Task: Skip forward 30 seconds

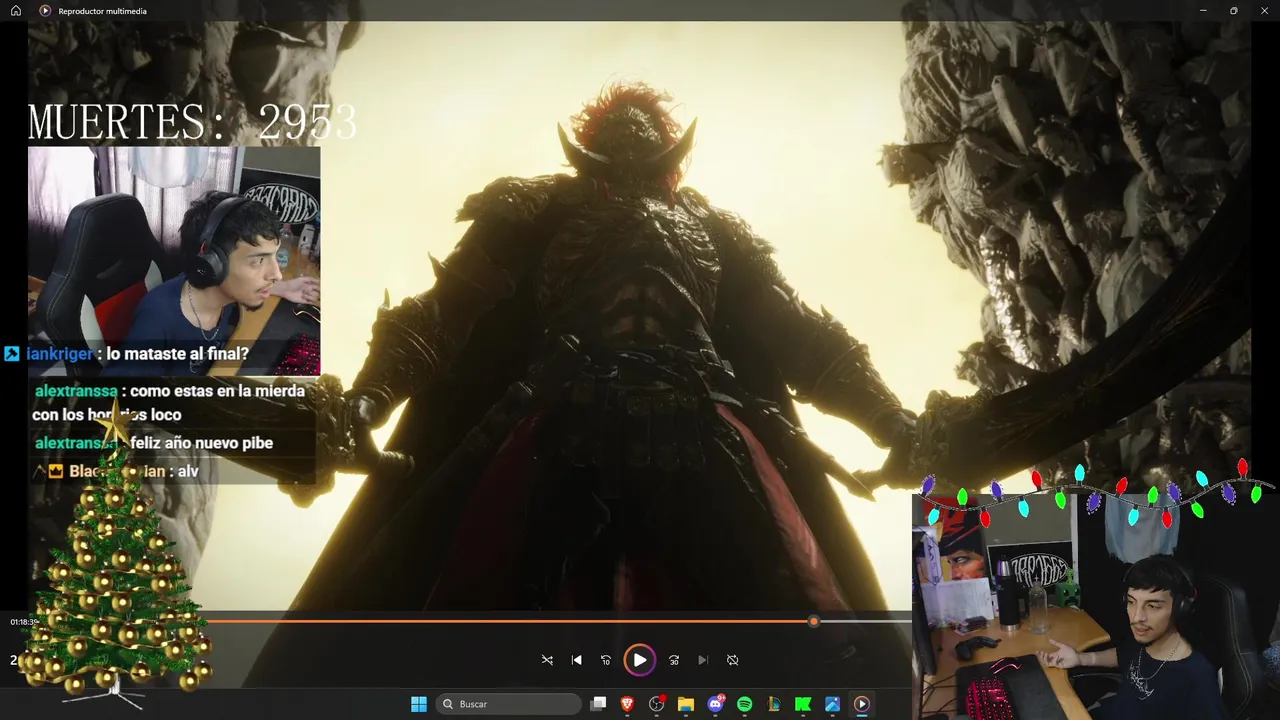Action: tap(674, 660)
